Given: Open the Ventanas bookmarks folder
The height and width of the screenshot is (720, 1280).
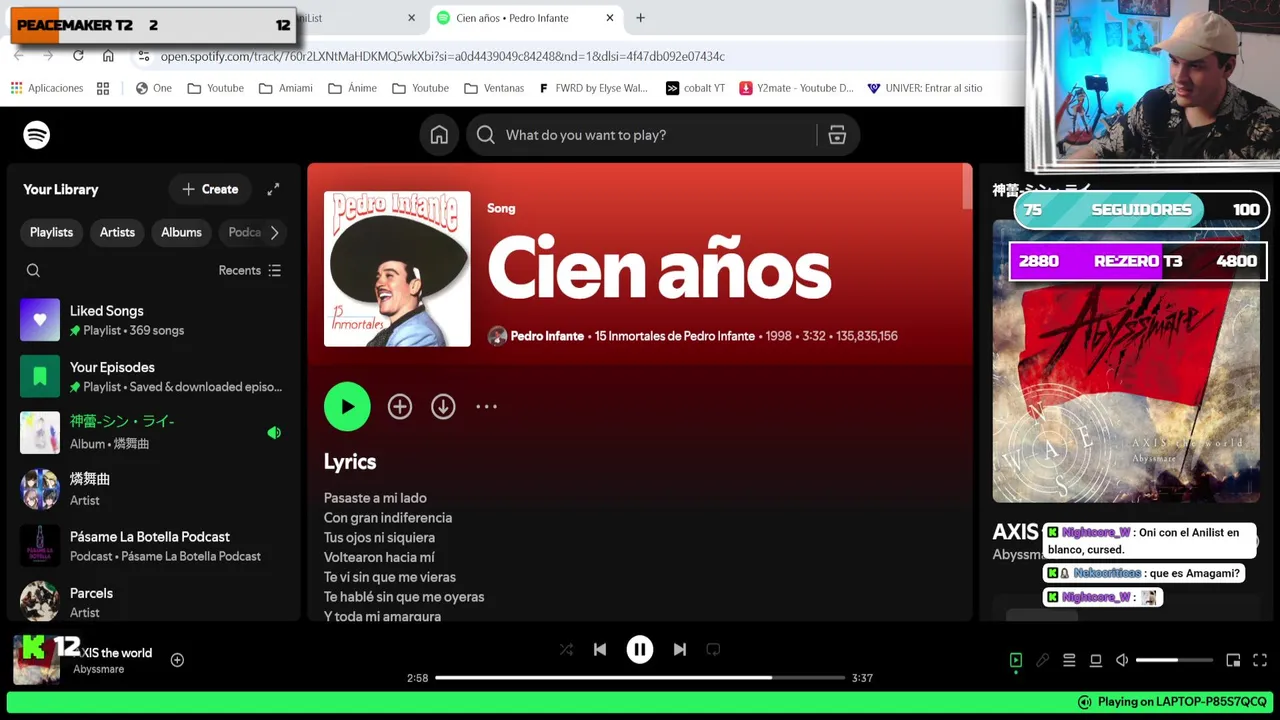Looking at the screenshot, I should [x=494, y=88].
